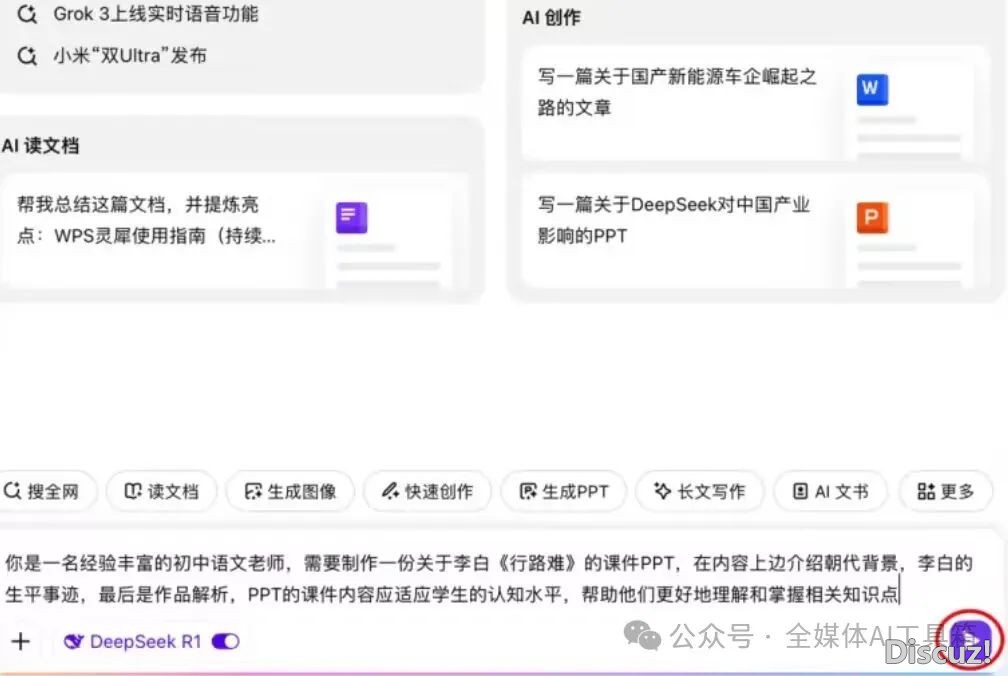Click the orange PowerPoint P icon
This screenshot has width=1008, height=676.
click(872, 218)
